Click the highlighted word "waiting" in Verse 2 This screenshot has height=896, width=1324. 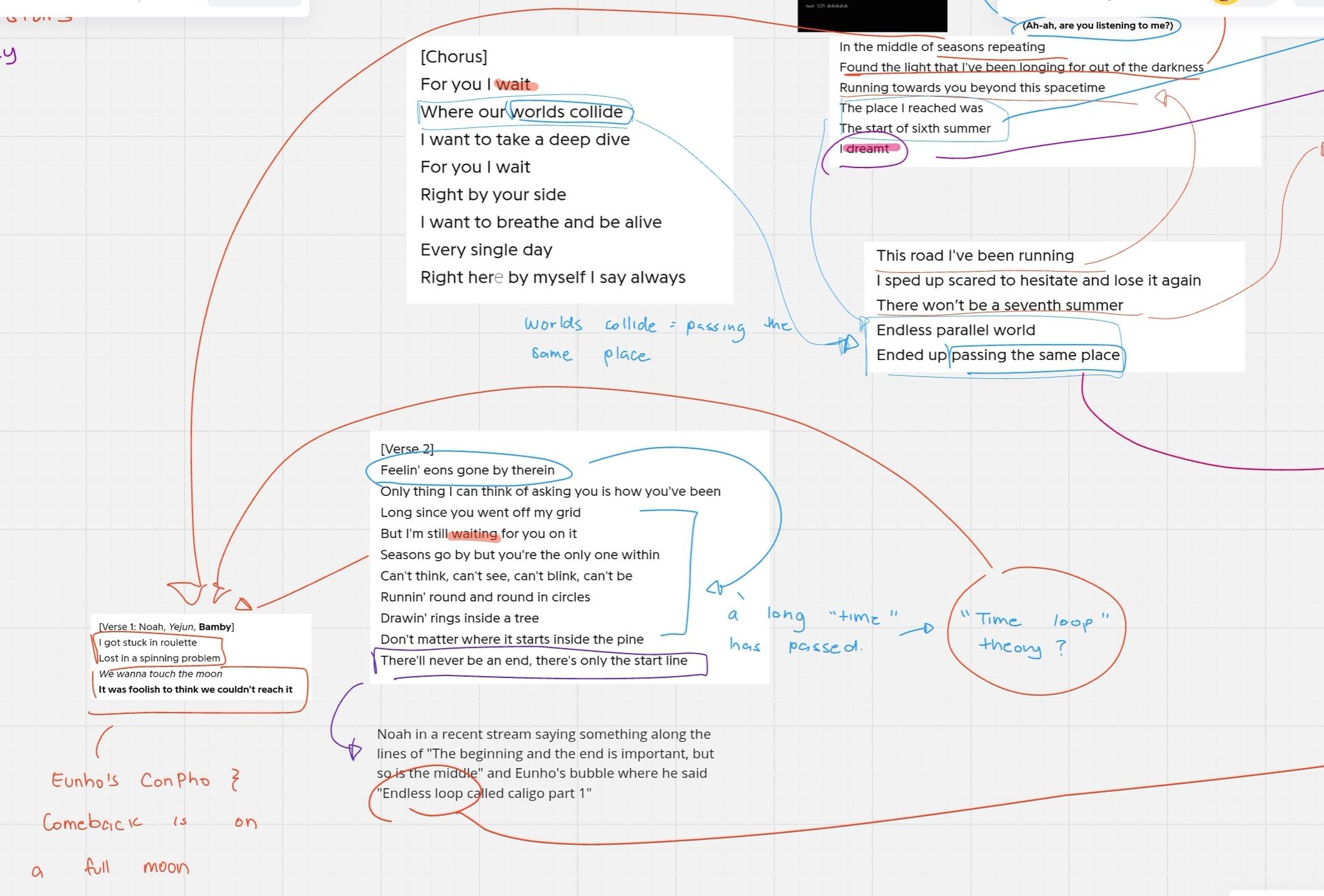474,534
